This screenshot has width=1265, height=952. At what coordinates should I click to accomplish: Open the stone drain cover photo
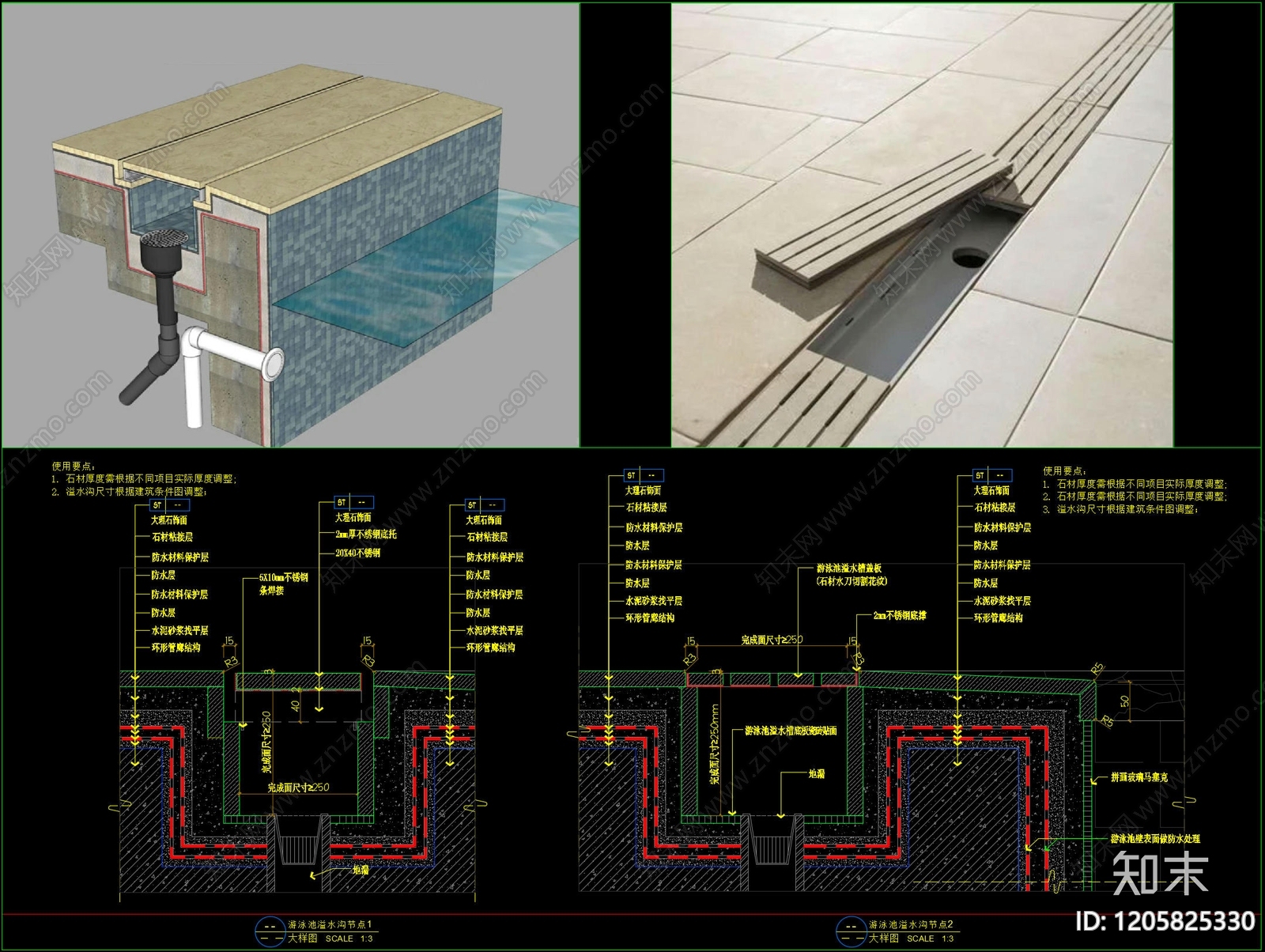coord(922,225)
